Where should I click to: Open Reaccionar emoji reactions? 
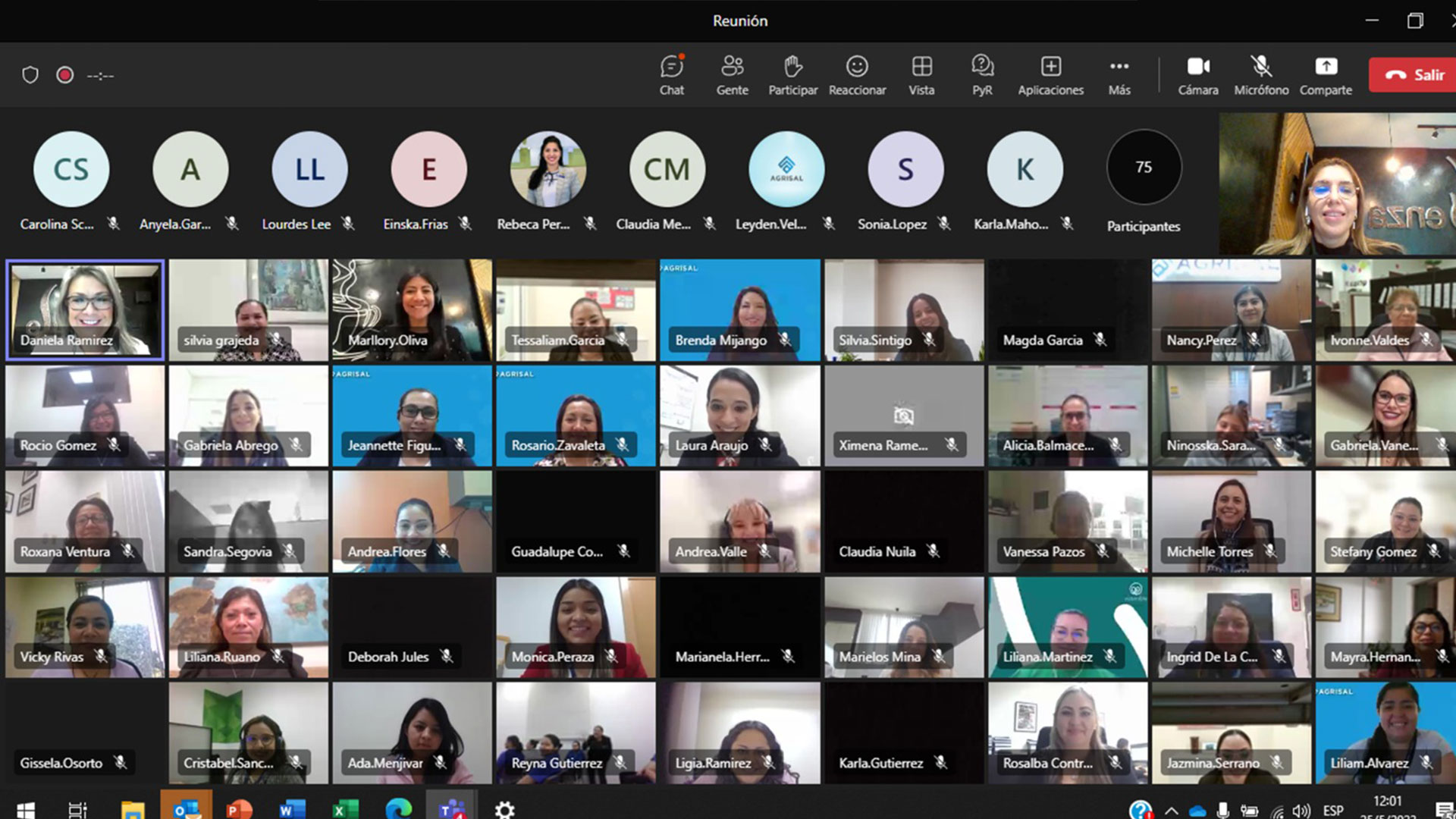click(x=857, y=75)
